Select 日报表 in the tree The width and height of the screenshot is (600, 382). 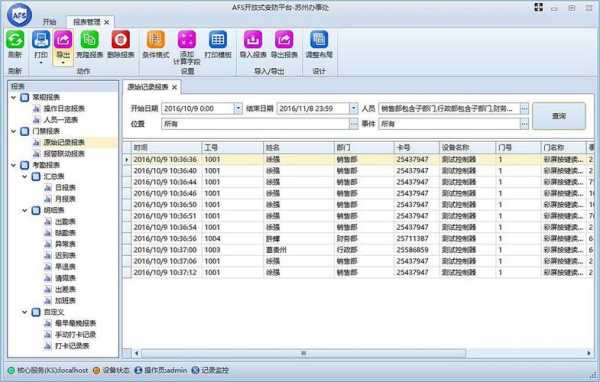point(65,188)
